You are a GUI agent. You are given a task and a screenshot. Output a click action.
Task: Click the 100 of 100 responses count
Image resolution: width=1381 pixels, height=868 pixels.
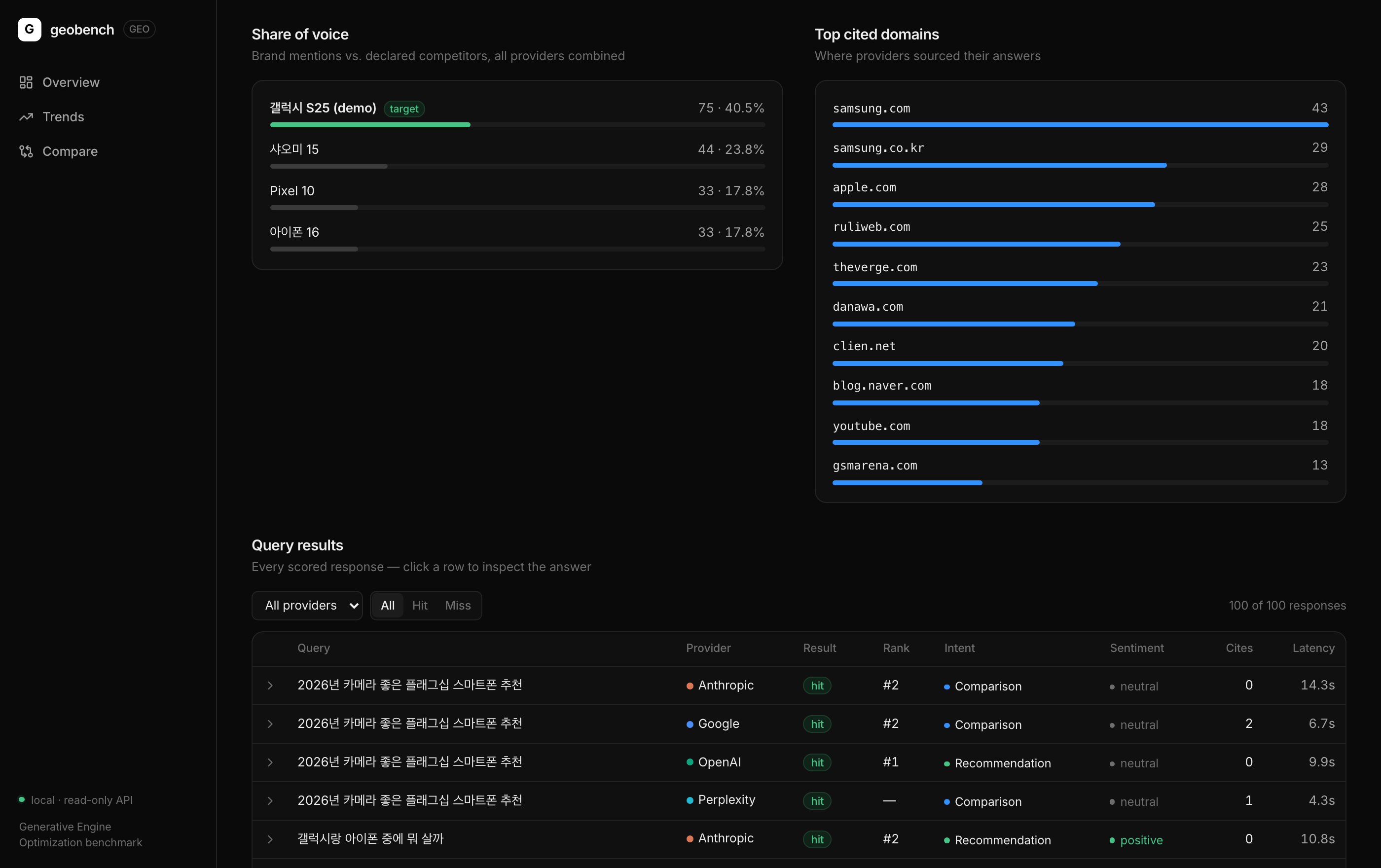click(1287, 606)
